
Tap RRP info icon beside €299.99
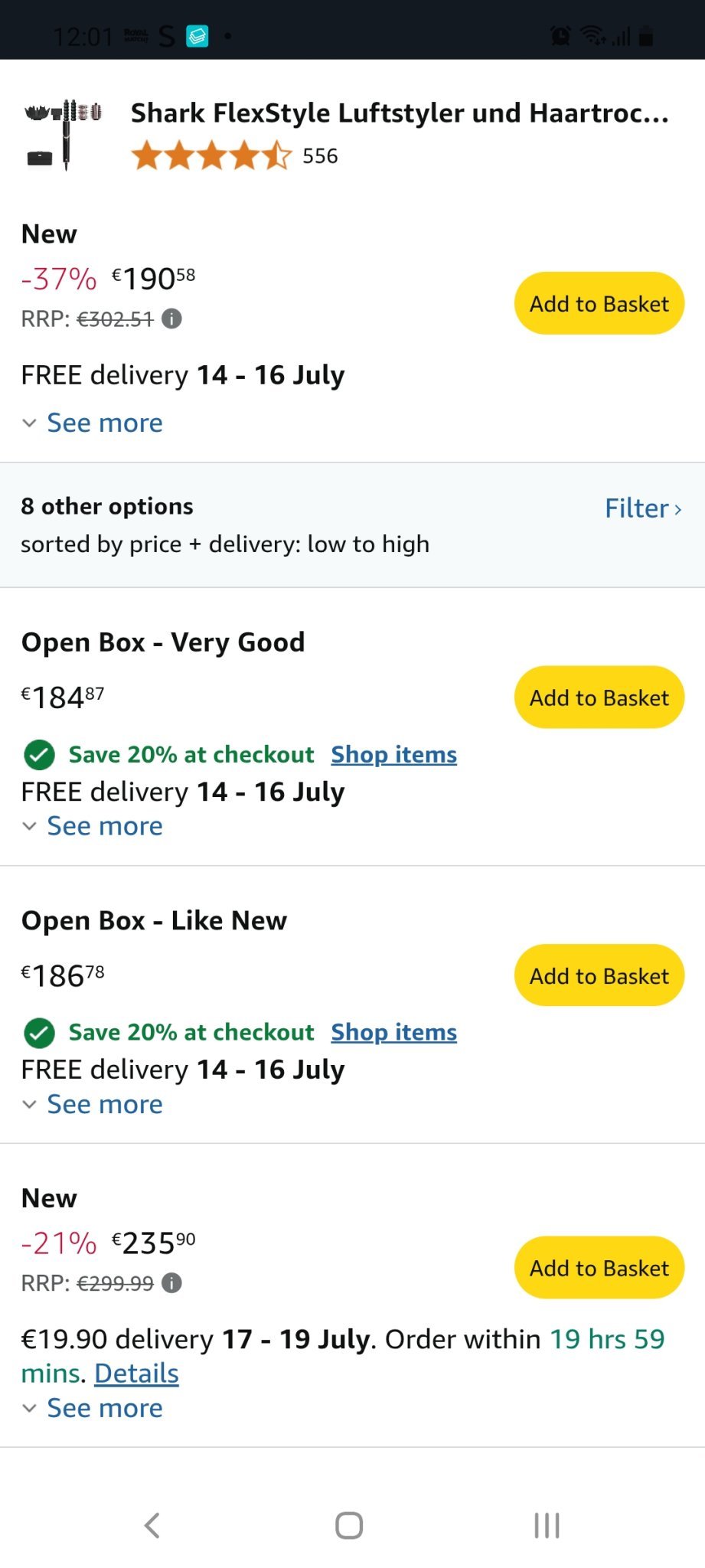coord(172,1282)
